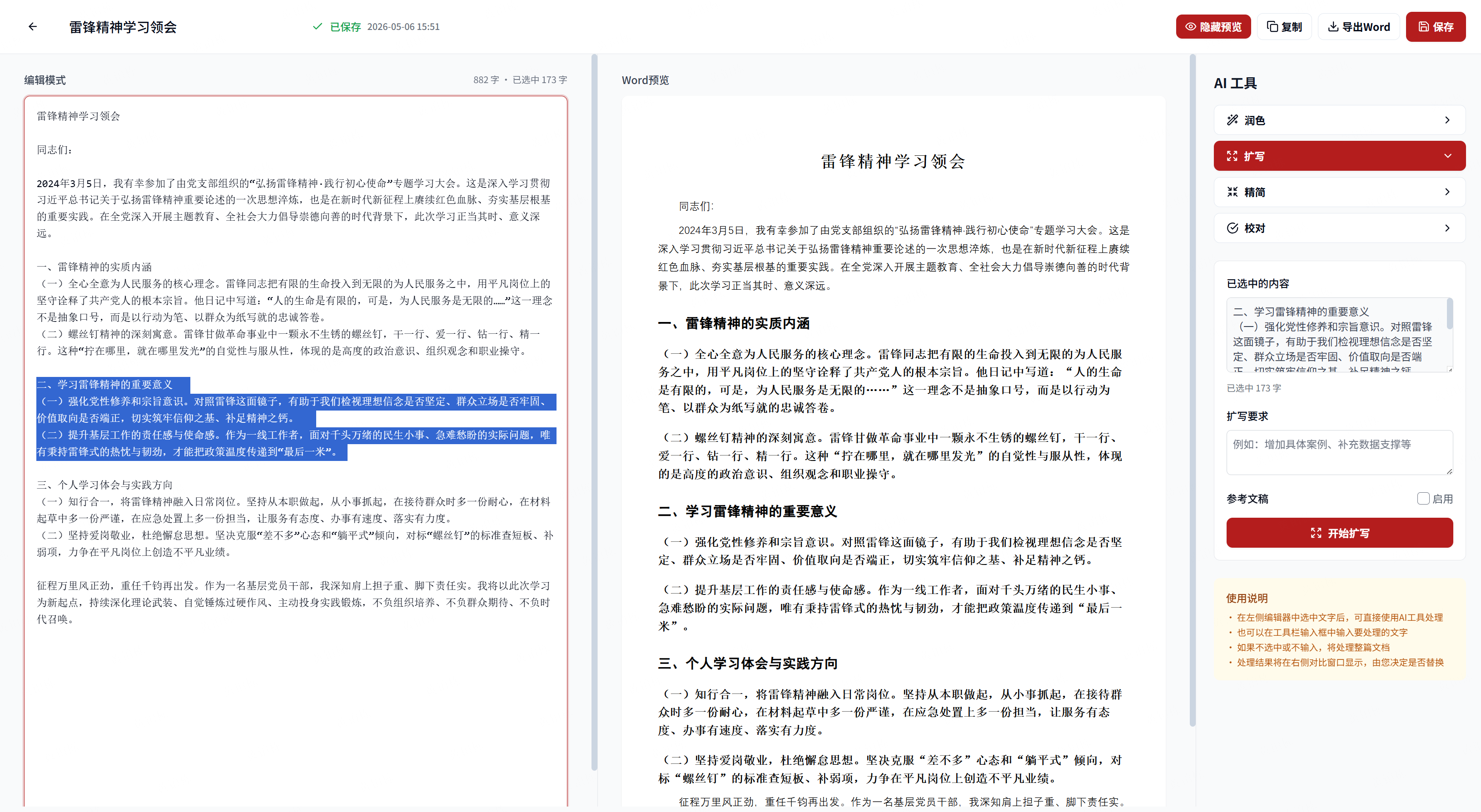Click the '已选中 173 字' label under selected content
This screenshot has height=812, width=1481.
coord(1253,388)
